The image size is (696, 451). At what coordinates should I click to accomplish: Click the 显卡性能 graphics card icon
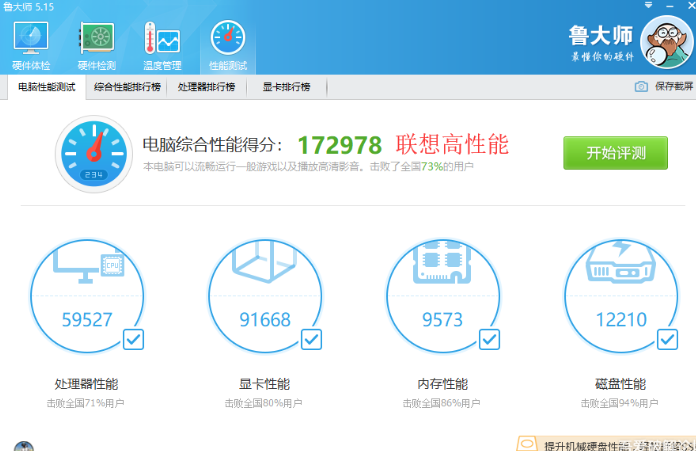click(264, 262)
